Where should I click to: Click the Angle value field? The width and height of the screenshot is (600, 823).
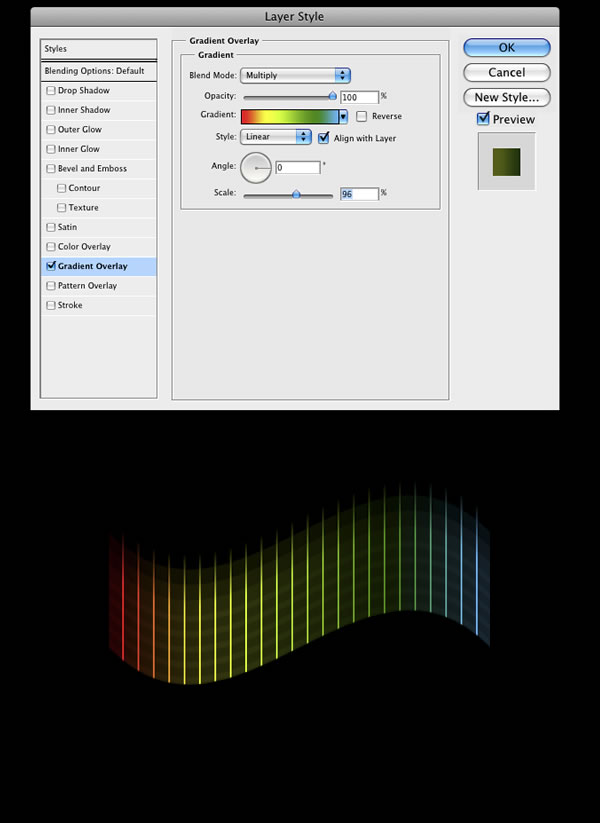coord(298,167)
